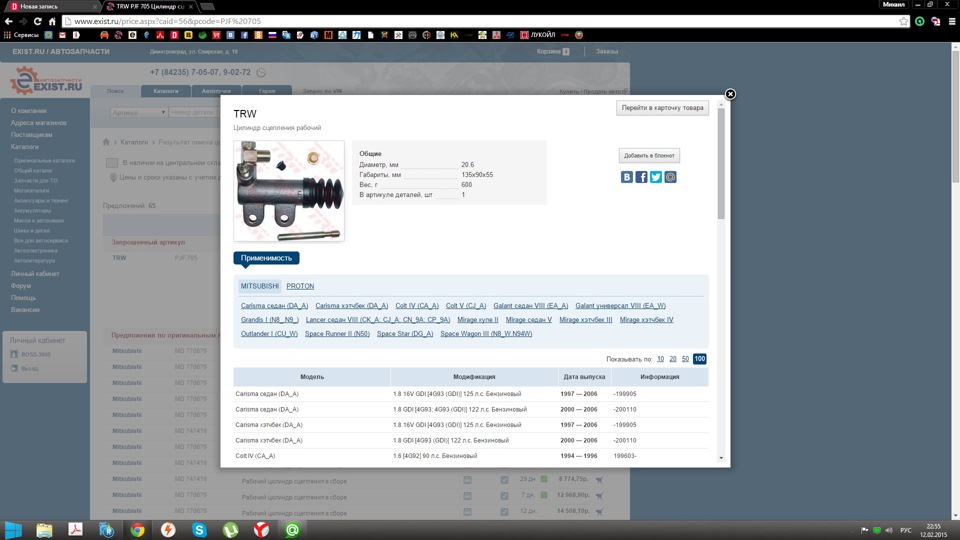Open browser home page icon
The image size is (960, 540).
tap(52, 21)
